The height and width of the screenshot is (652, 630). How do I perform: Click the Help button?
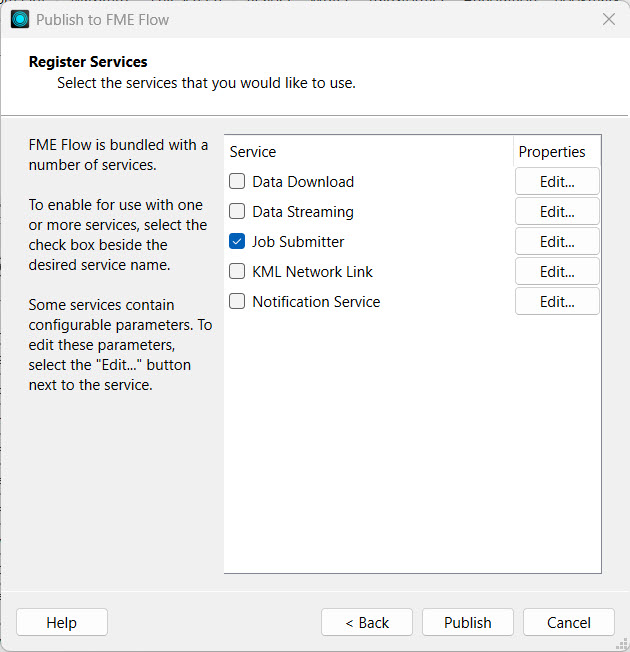(62, 623)
